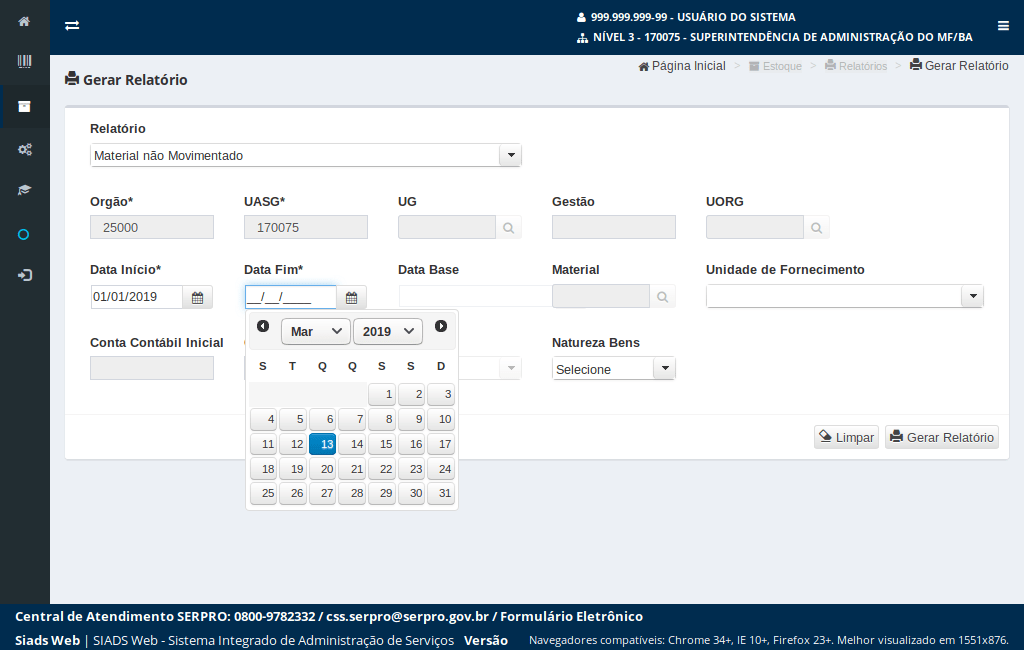Open the Relatório dropdown arrow
The width and height of the screenshot is (1024, 650).
pos(511,155)
